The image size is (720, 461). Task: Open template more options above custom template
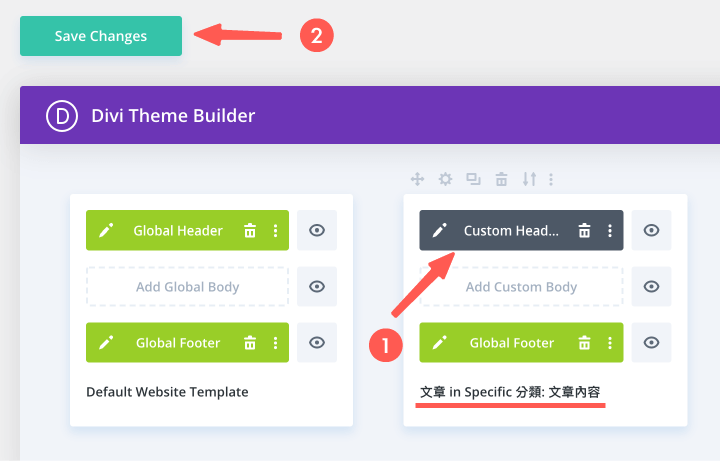pos(551,179)
